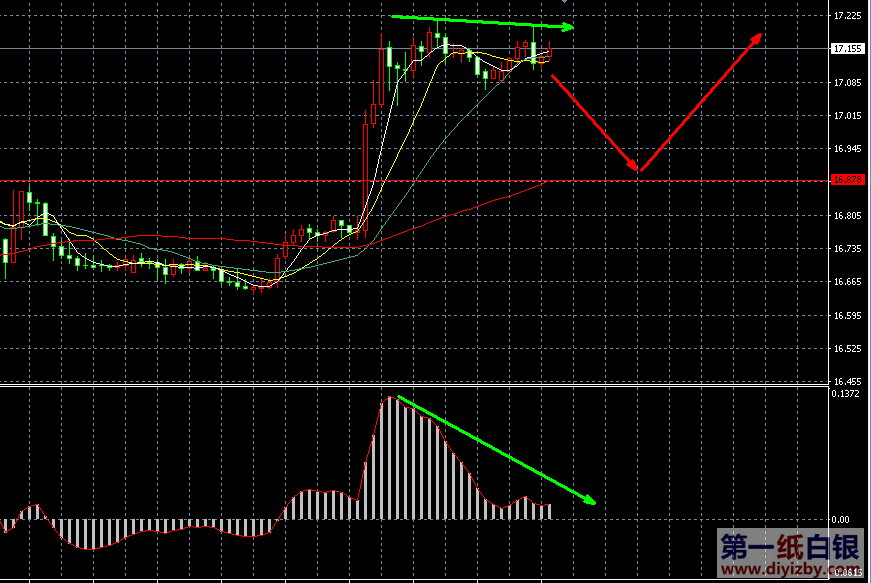Click the green arrowhead above the price candles
871x583 pixels.
tap(568, 27)
